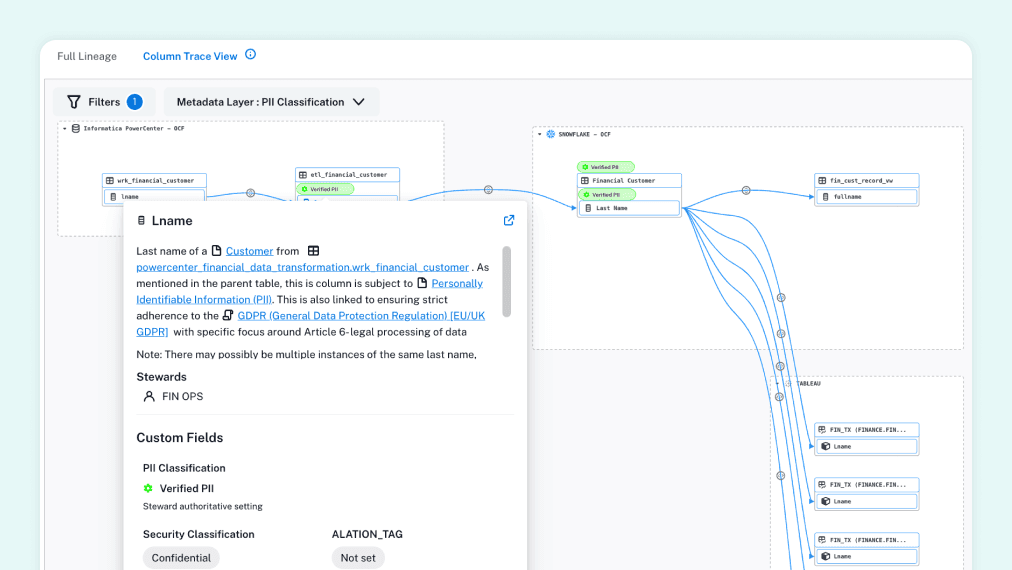Image resolution: width=1012 pixels, height=570 pixels.
Task: Click the Lname description scrollbar
Action: pos(507,281)
